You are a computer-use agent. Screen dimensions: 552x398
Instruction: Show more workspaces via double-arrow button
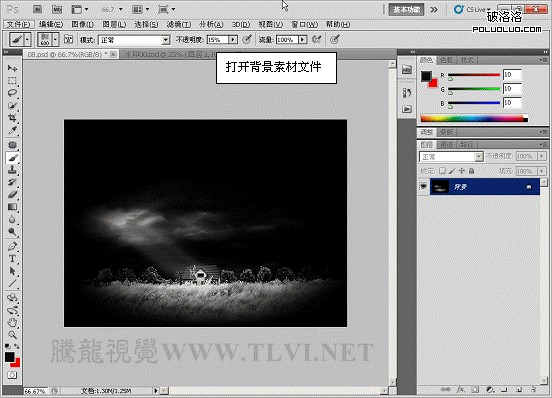click(434, 10)
